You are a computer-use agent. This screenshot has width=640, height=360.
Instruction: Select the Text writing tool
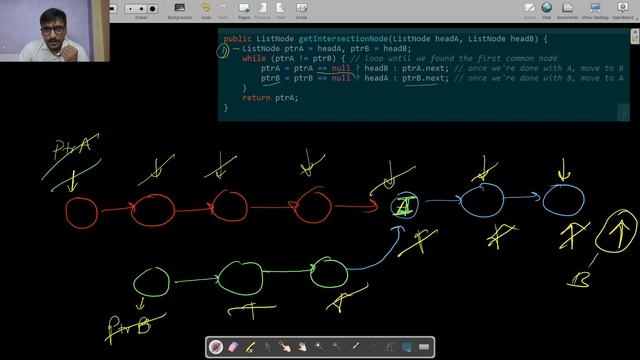pos(389,347)
